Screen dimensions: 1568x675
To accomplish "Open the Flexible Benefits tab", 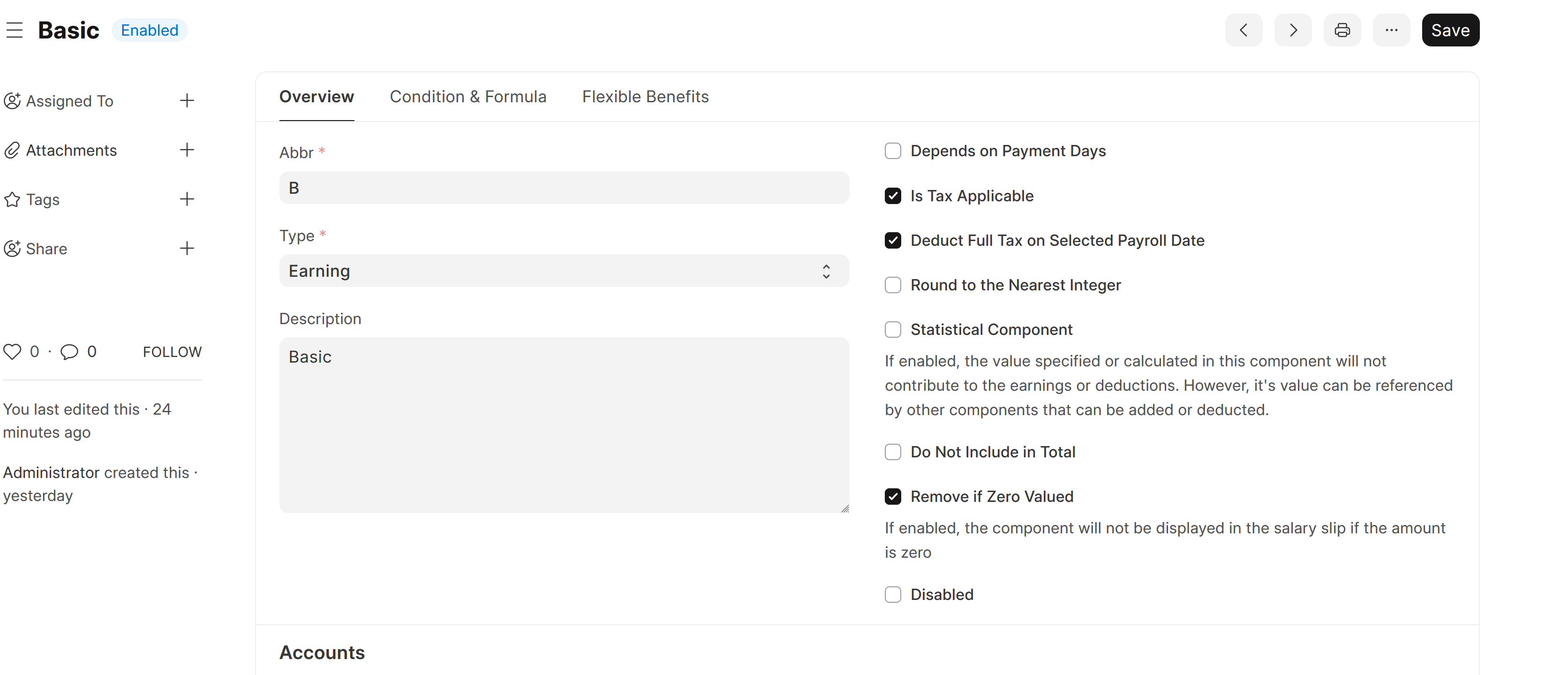I will coord(645,96).
